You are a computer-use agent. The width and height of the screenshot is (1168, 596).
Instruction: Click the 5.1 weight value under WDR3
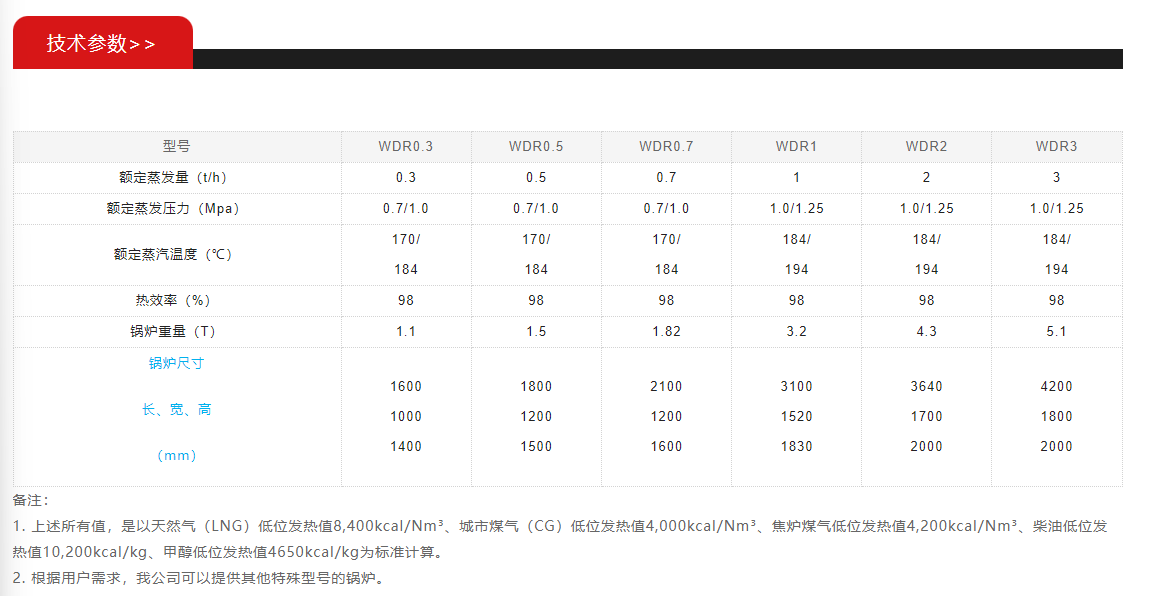[1056, 331]
